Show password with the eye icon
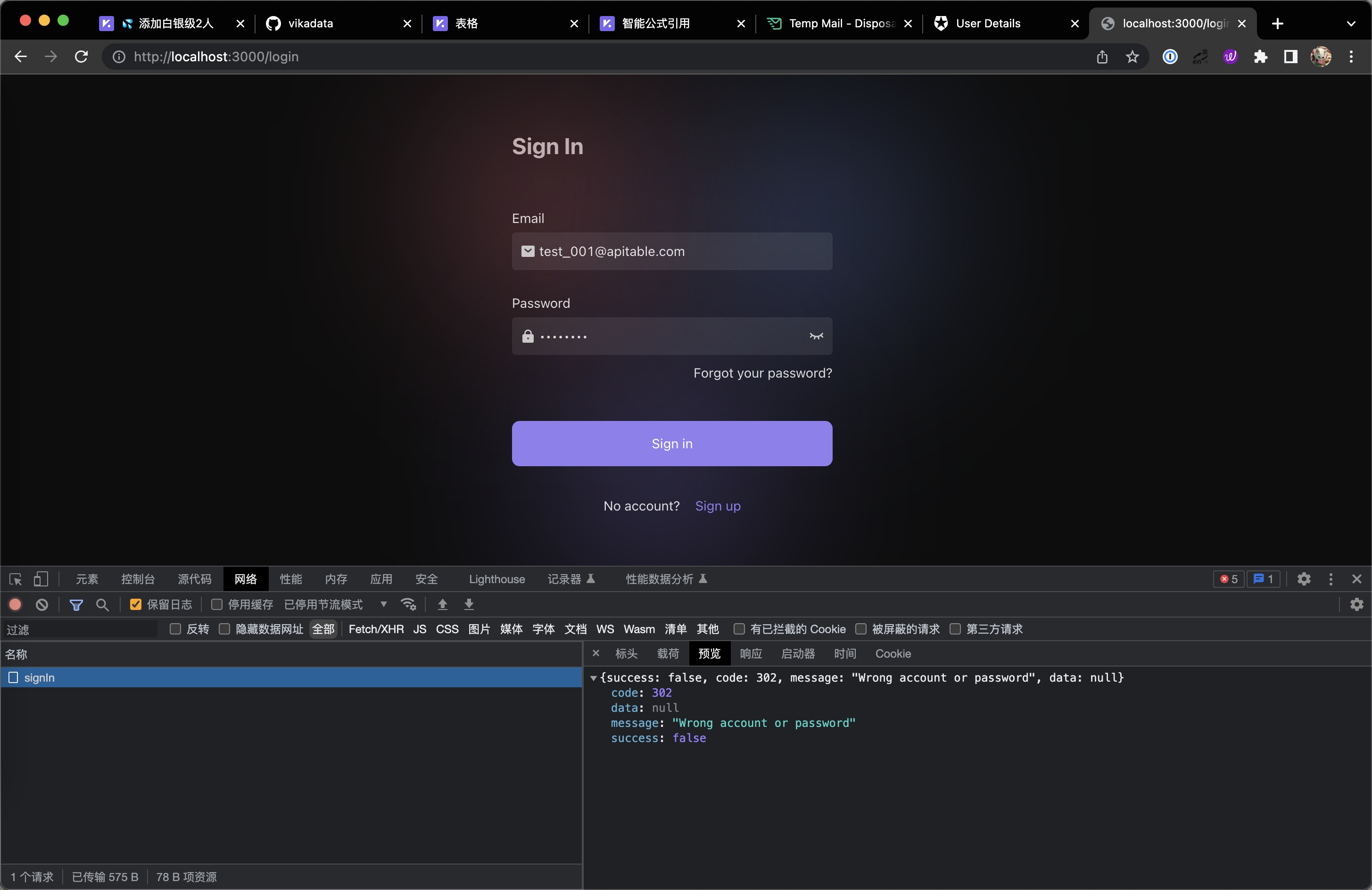 [x=816, y=336]
